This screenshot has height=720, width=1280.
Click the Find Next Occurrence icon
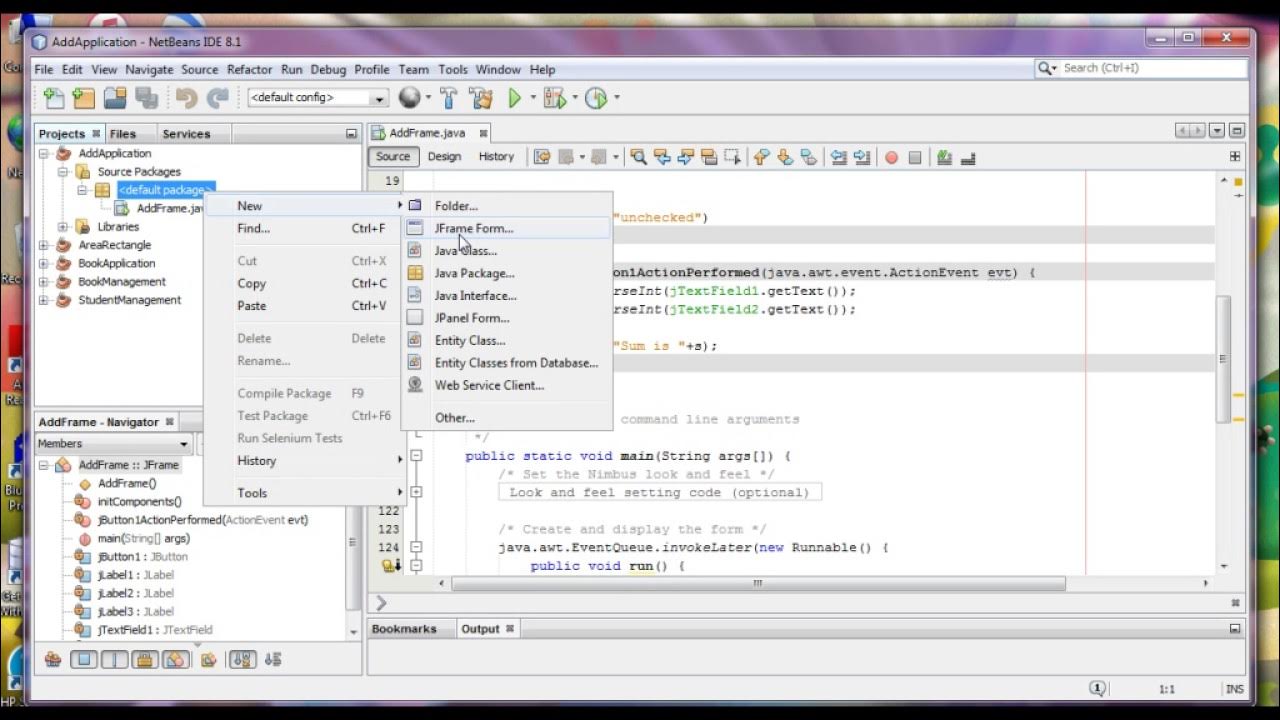[685, 157]
